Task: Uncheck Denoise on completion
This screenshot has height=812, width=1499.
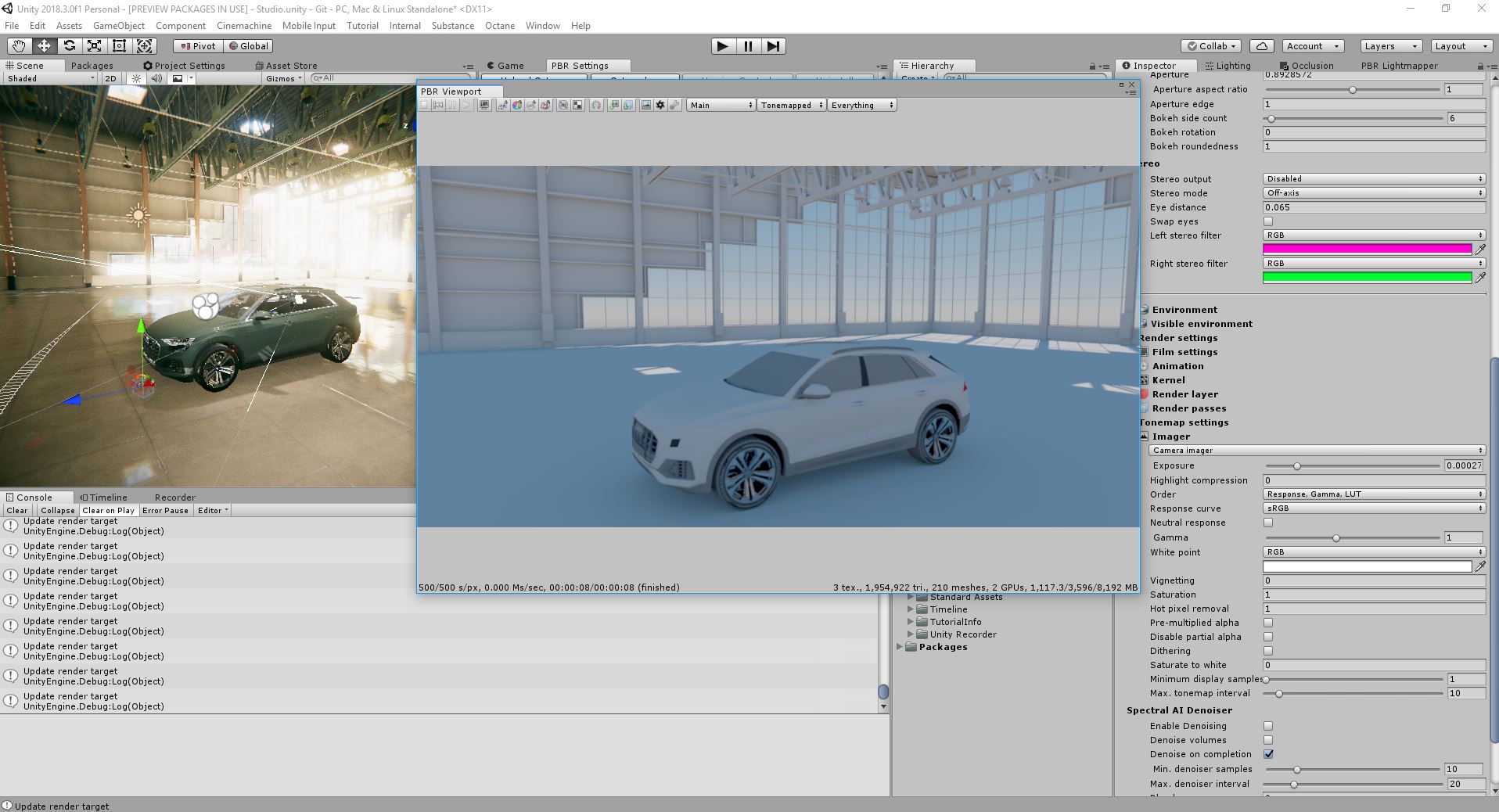Action: pos(1268,754)
